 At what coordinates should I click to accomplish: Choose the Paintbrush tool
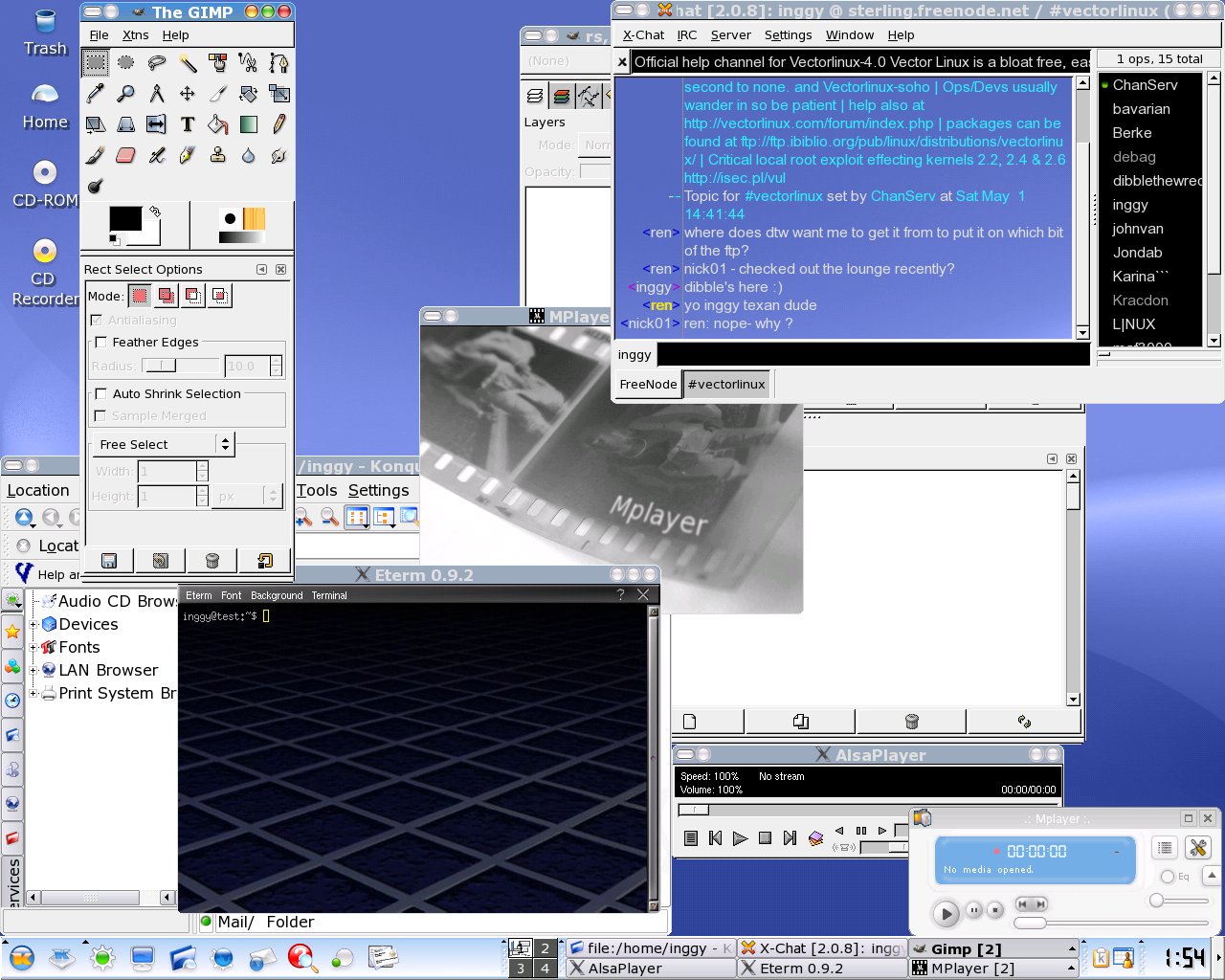[96, 155]
